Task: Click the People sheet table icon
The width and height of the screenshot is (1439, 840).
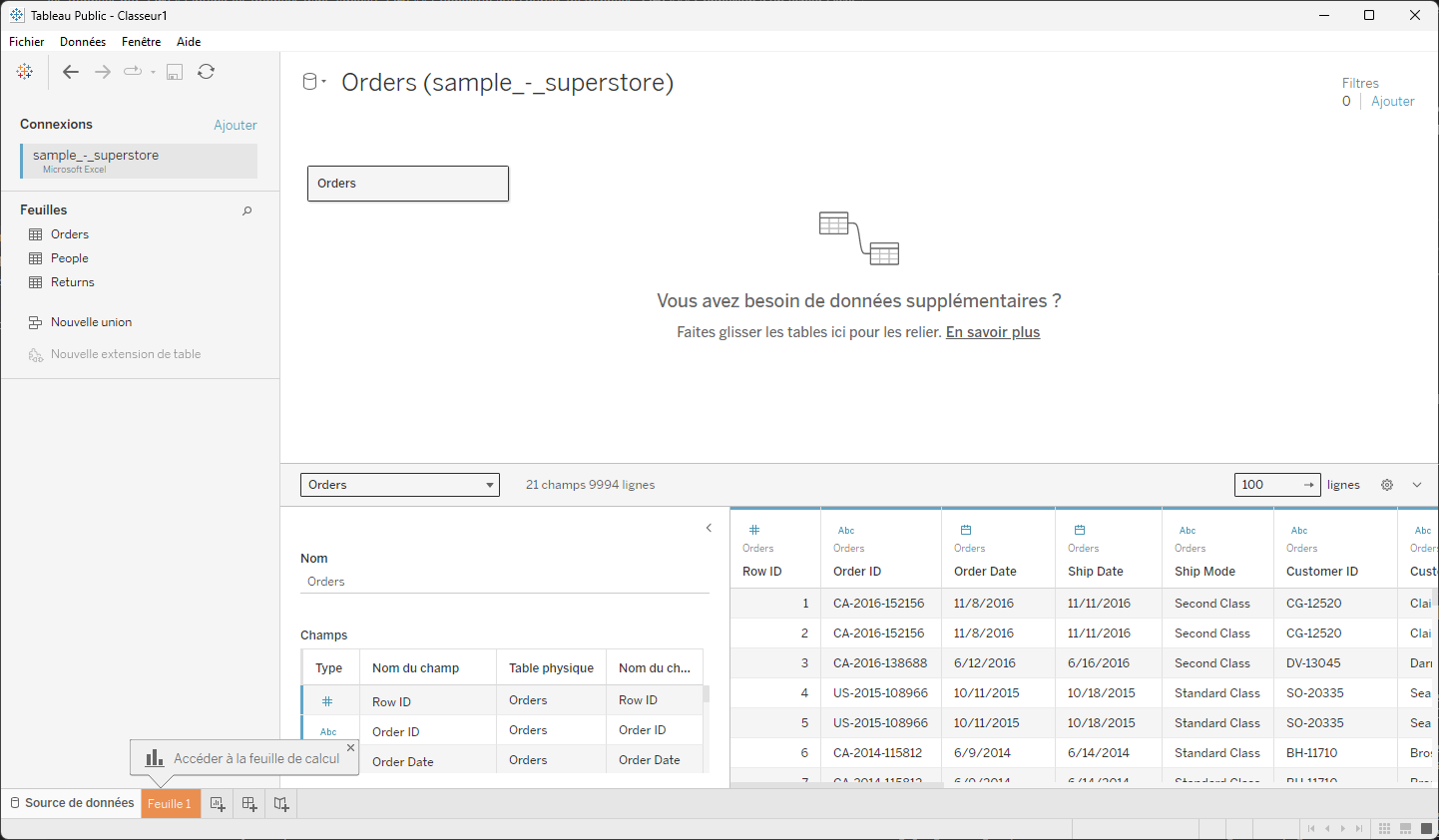Action: [36, 258]
